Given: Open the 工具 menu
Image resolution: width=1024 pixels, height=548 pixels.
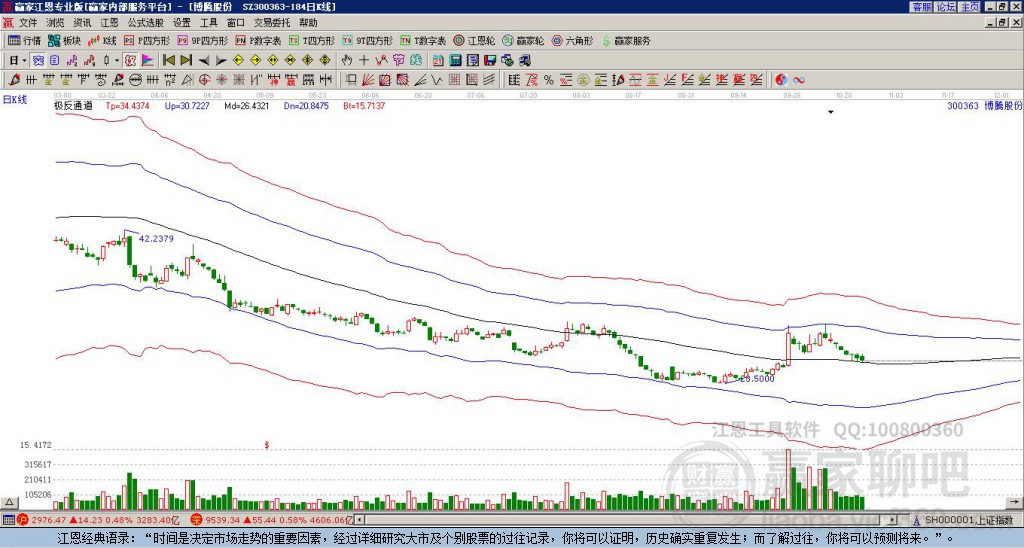Looking at the screenshot, I should pos(209,23).
